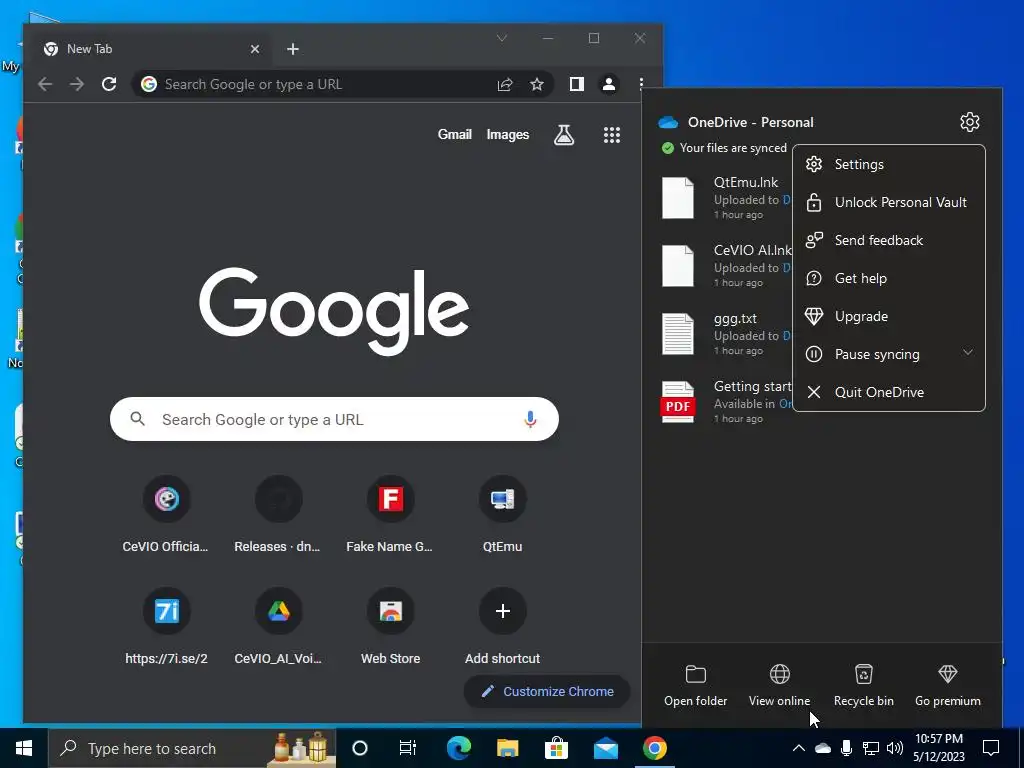The width and height of the screenshot is (1024, 768).
Task: Open OneDrive settings gear icon
Action: [x=969, y=122]
